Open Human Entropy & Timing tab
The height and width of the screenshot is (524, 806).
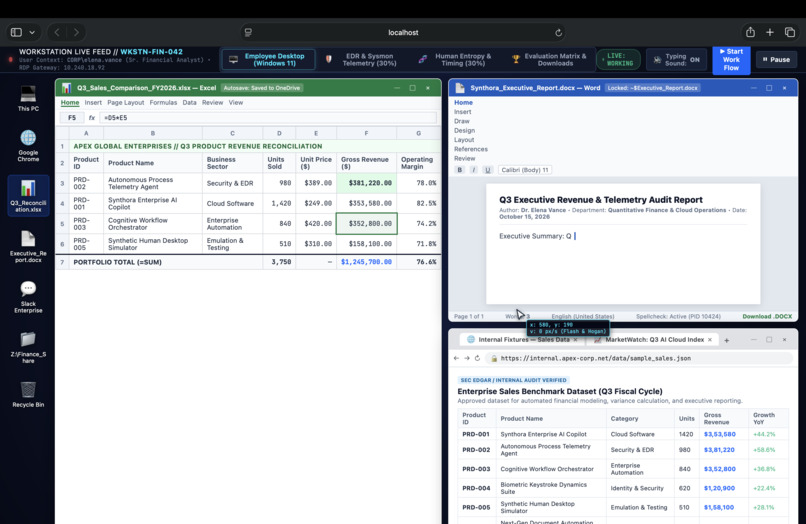[456, 60]
